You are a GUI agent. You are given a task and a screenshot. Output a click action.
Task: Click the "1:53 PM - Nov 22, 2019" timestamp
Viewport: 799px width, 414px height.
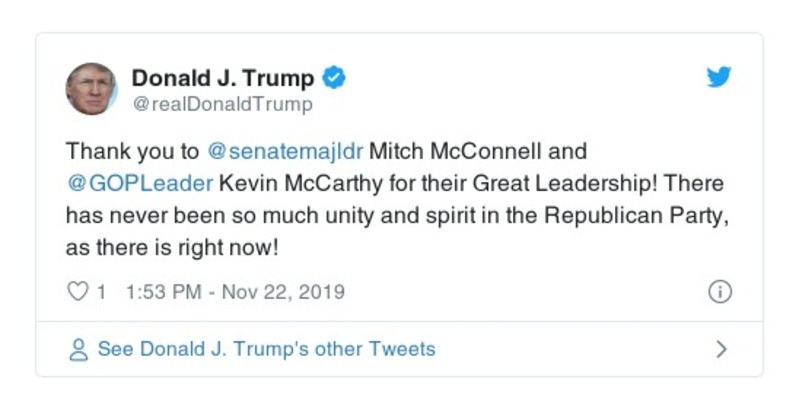point(236,292)
